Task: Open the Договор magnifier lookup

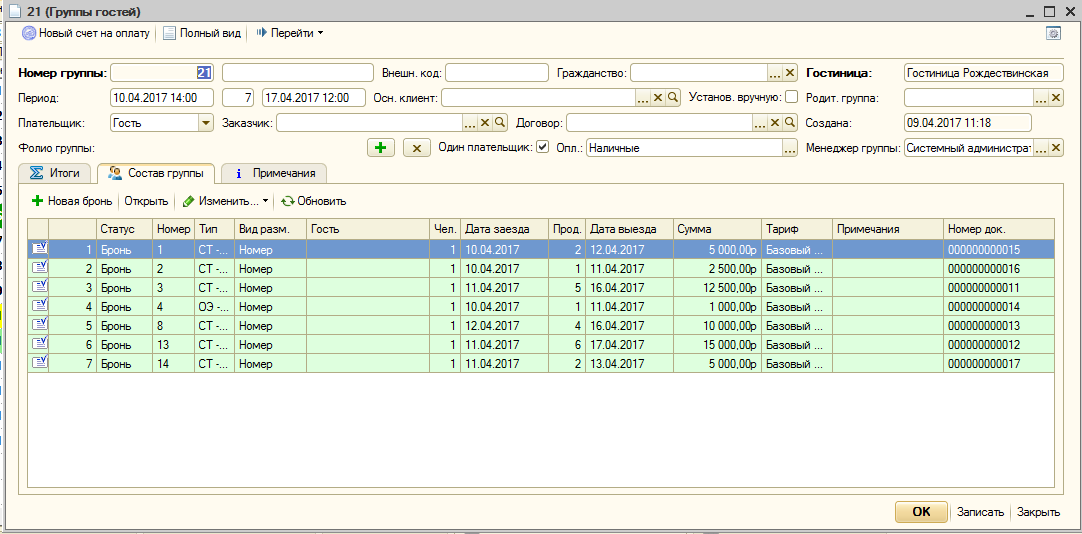Action: tap(789, 123)
